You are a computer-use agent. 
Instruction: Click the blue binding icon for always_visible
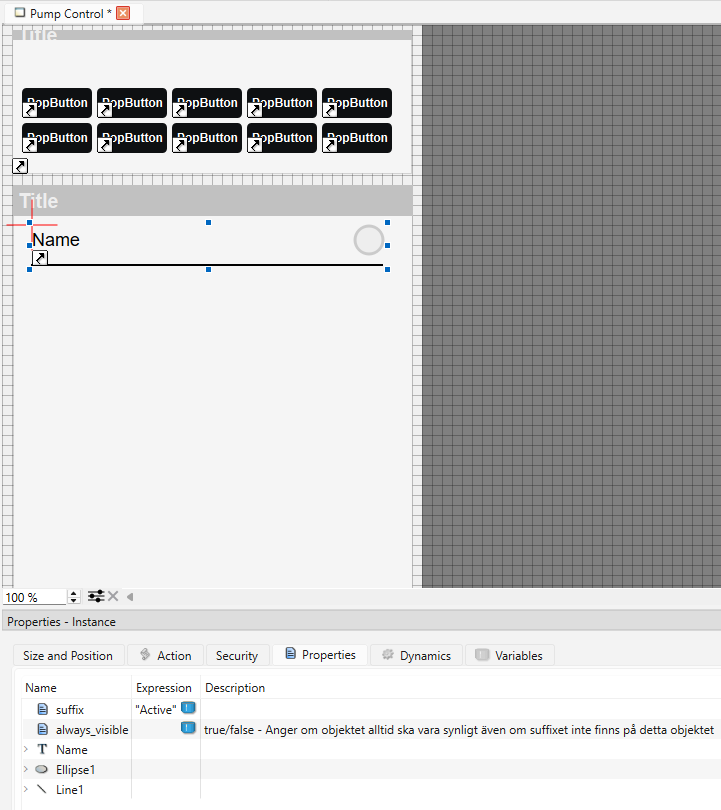point(188,729)
